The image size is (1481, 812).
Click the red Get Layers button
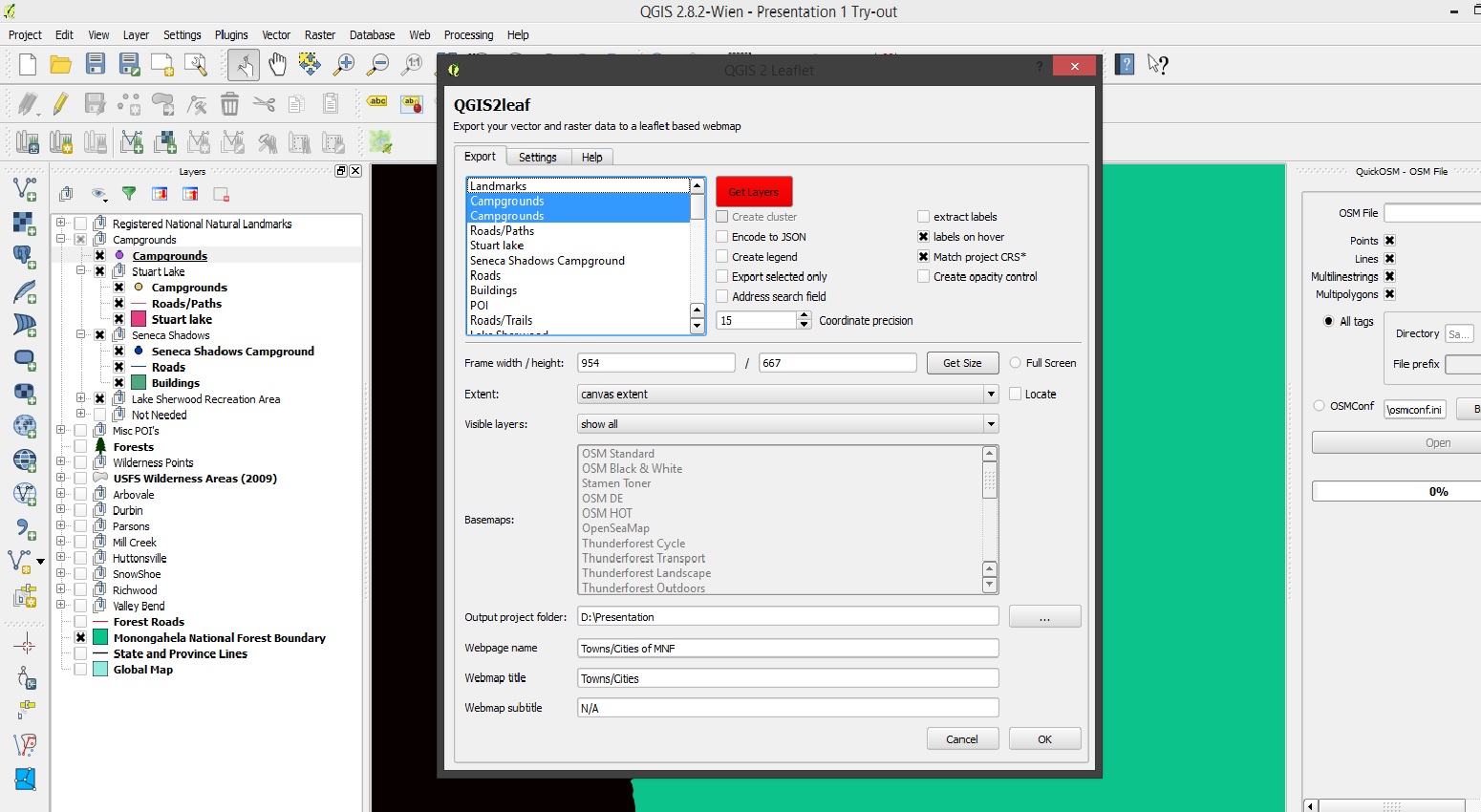coord(754,192)
